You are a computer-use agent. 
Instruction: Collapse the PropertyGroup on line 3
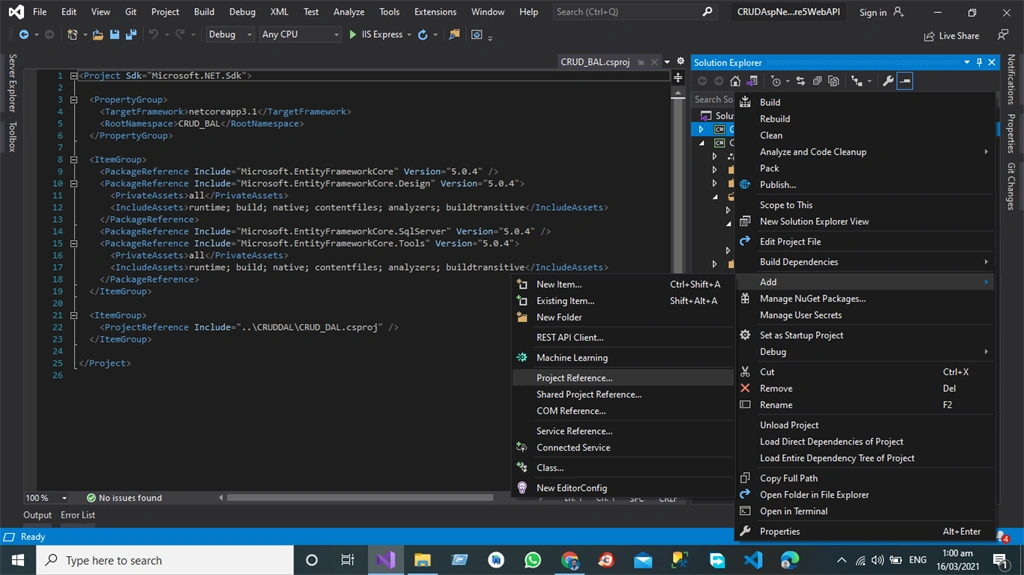pos(74,100)
